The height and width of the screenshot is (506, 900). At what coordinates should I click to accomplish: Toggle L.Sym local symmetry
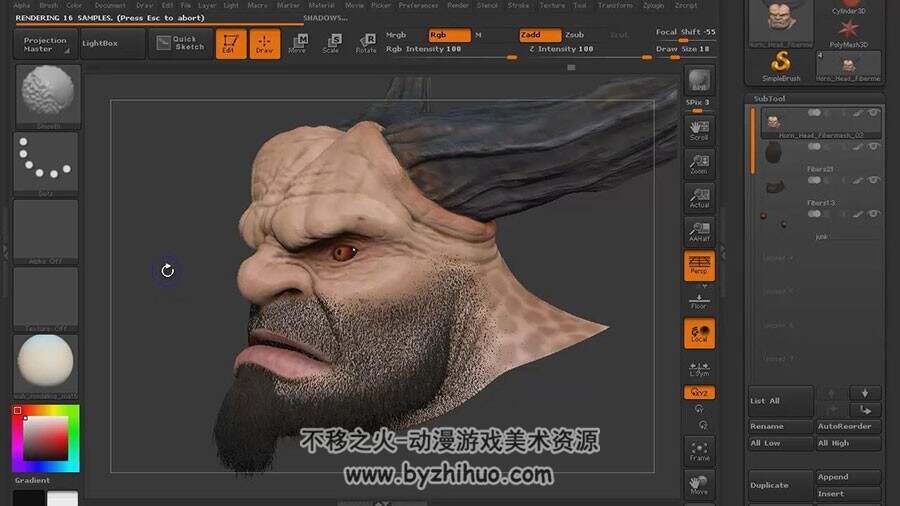coord(699,369)
